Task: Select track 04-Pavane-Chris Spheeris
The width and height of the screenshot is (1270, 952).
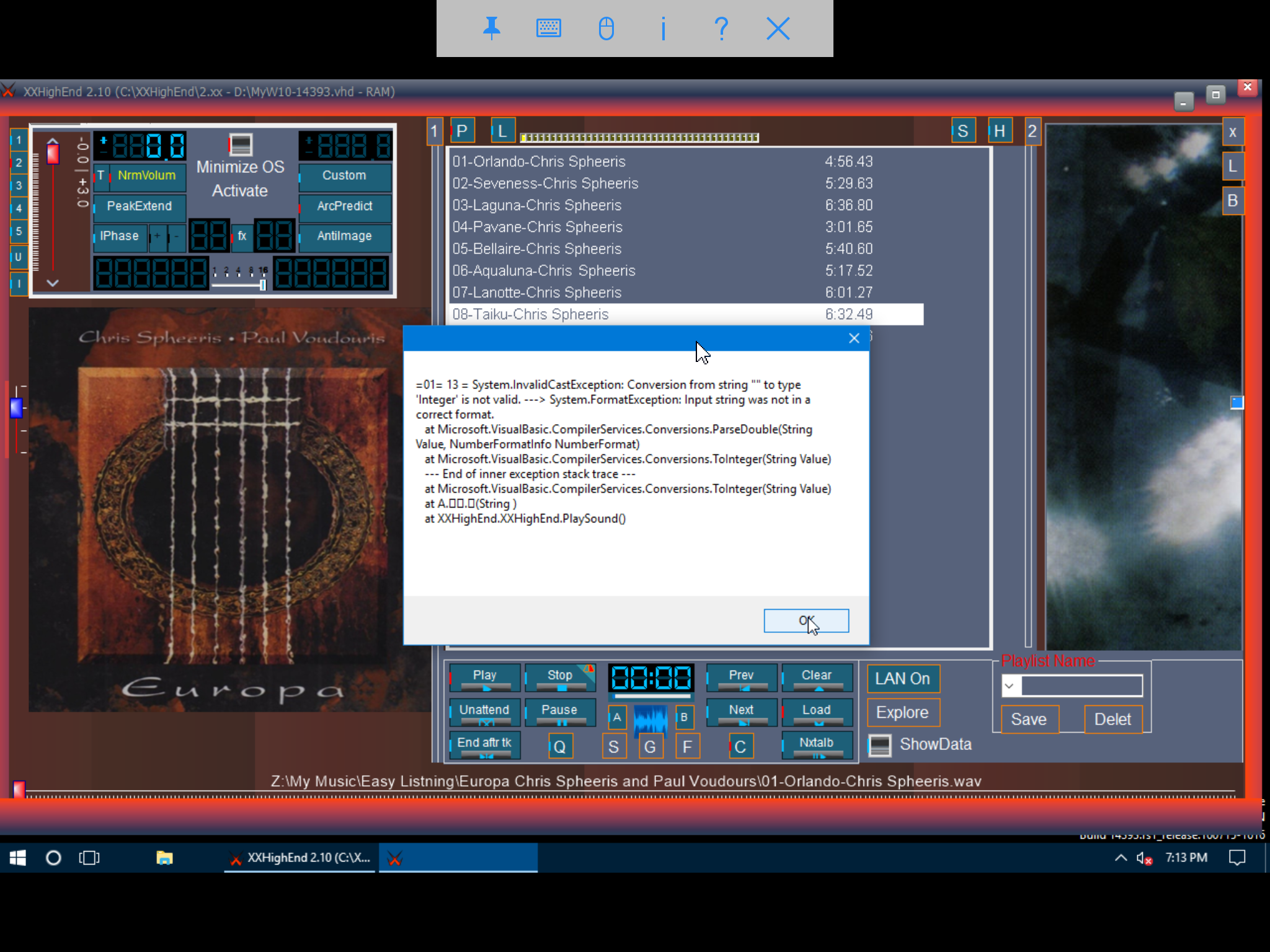Action: tap(686, 227)
